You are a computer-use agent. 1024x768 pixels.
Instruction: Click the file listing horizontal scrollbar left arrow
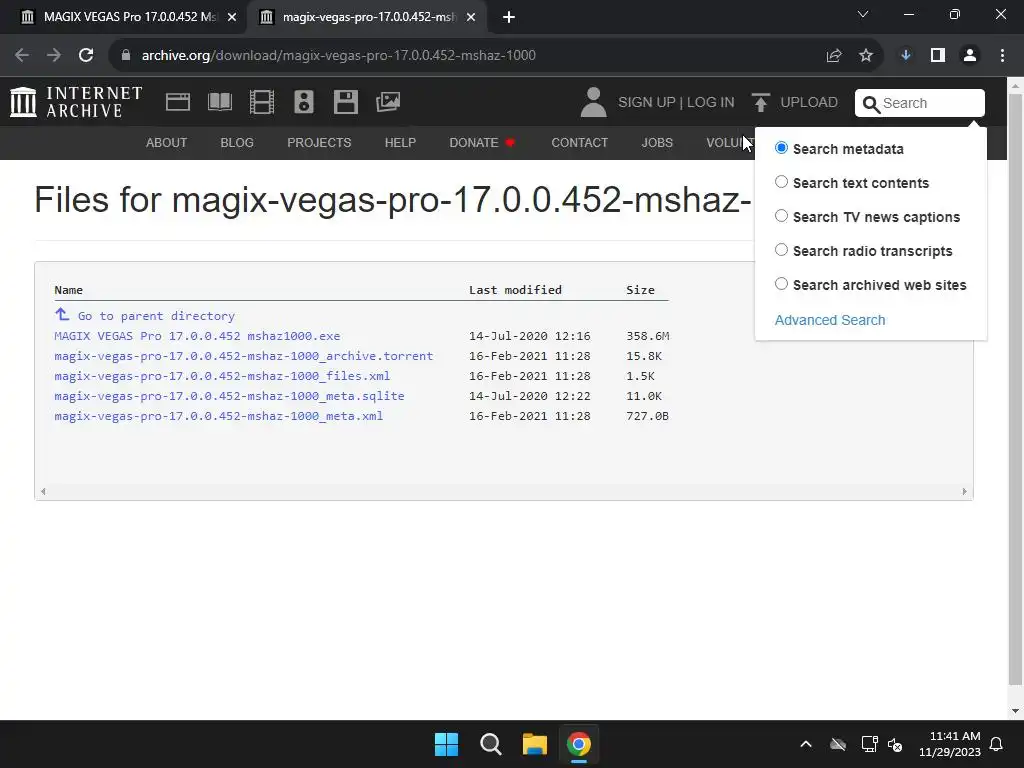point(43,492)
